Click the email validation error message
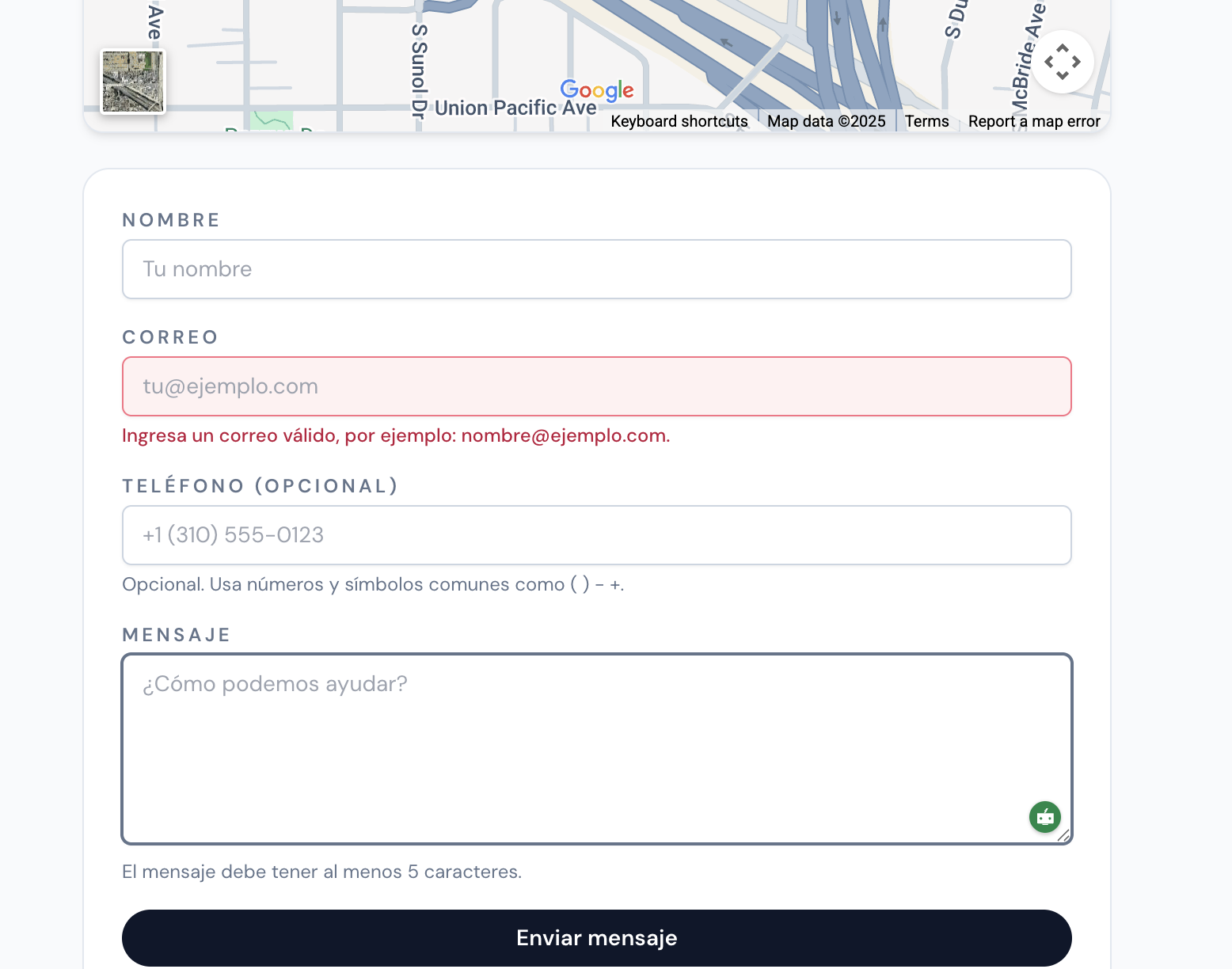The height and width of the screenshot is (969, 1232). [x=396, y=435]
